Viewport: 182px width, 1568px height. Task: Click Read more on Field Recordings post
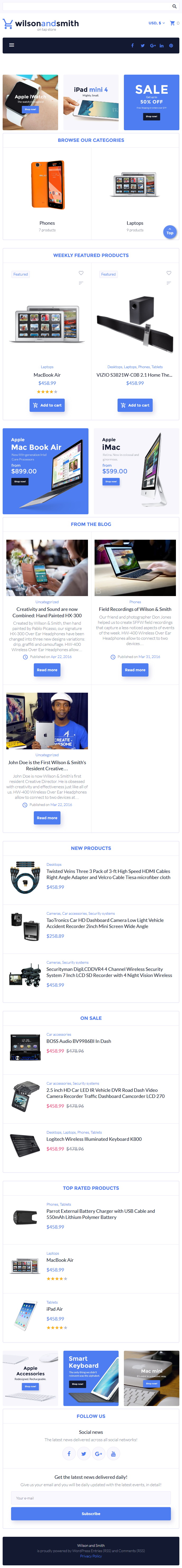click(135, 670)
